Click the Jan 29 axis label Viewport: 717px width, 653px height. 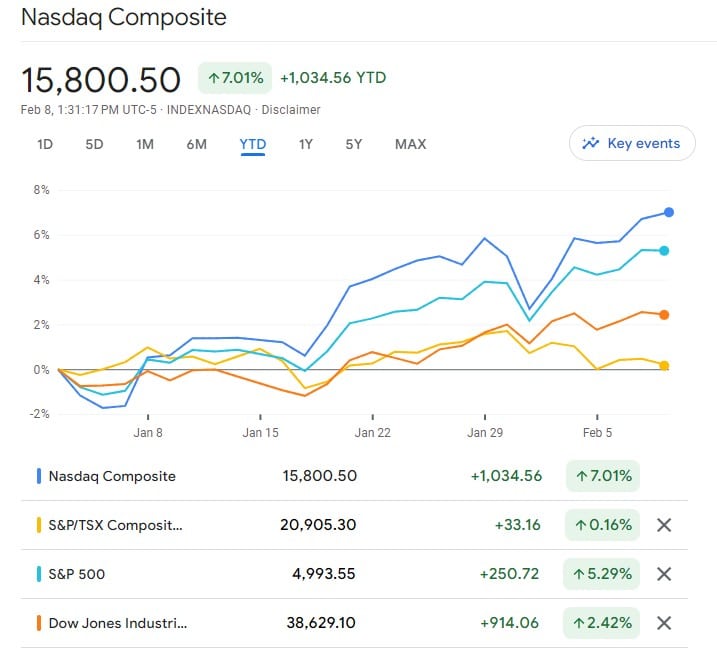coord(485,433)
